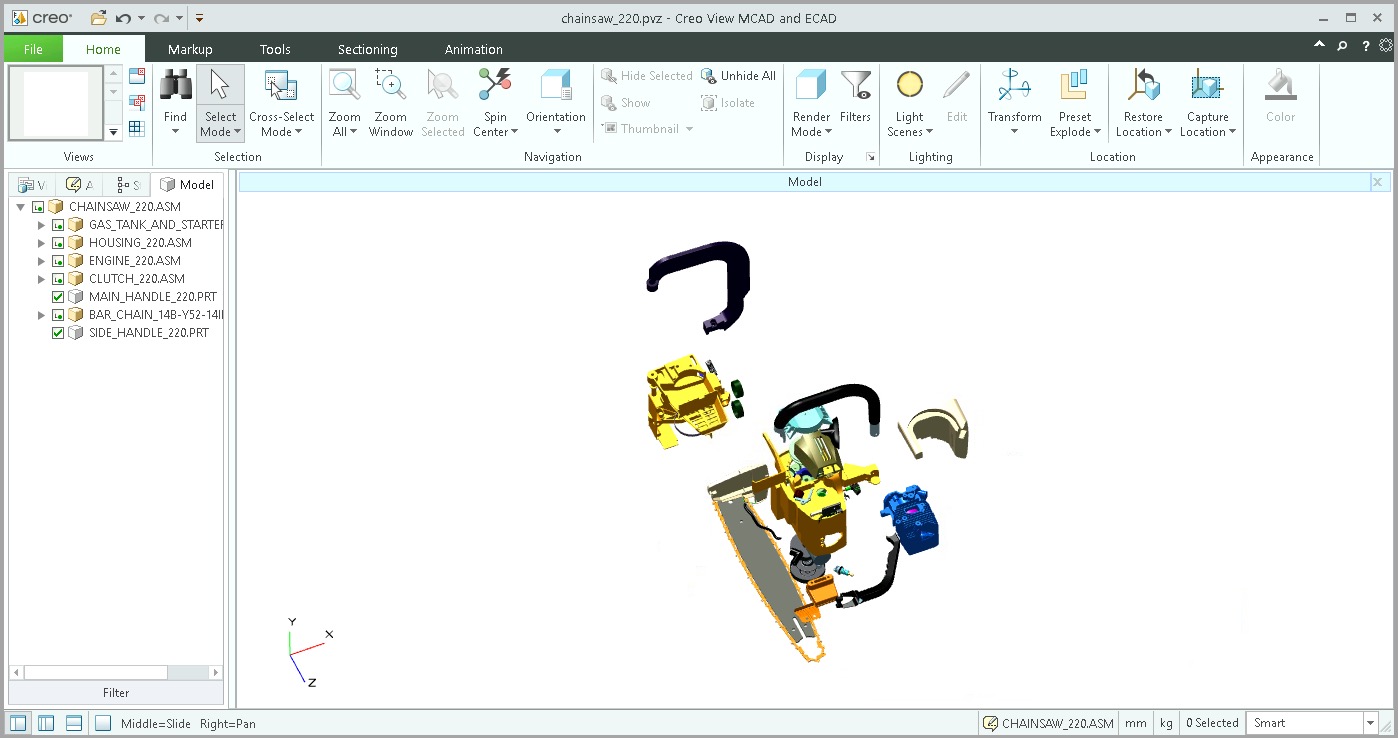Image resolution: width=1398 pixels, height=738 pixels.
Task: Click the Filters funnel icon
Action: [x=855, y=87]
